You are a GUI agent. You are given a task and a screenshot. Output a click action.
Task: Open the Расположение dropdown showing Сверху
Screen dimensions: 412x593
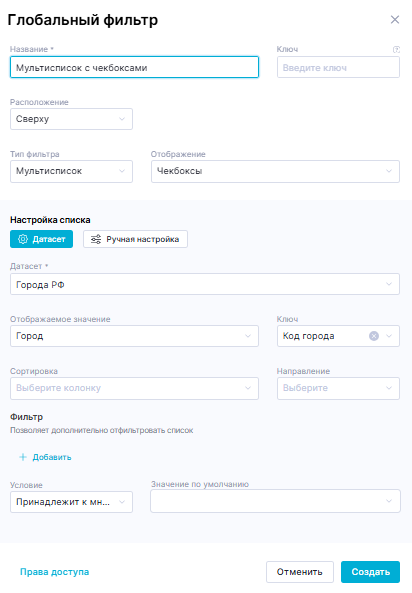[72, 119]
